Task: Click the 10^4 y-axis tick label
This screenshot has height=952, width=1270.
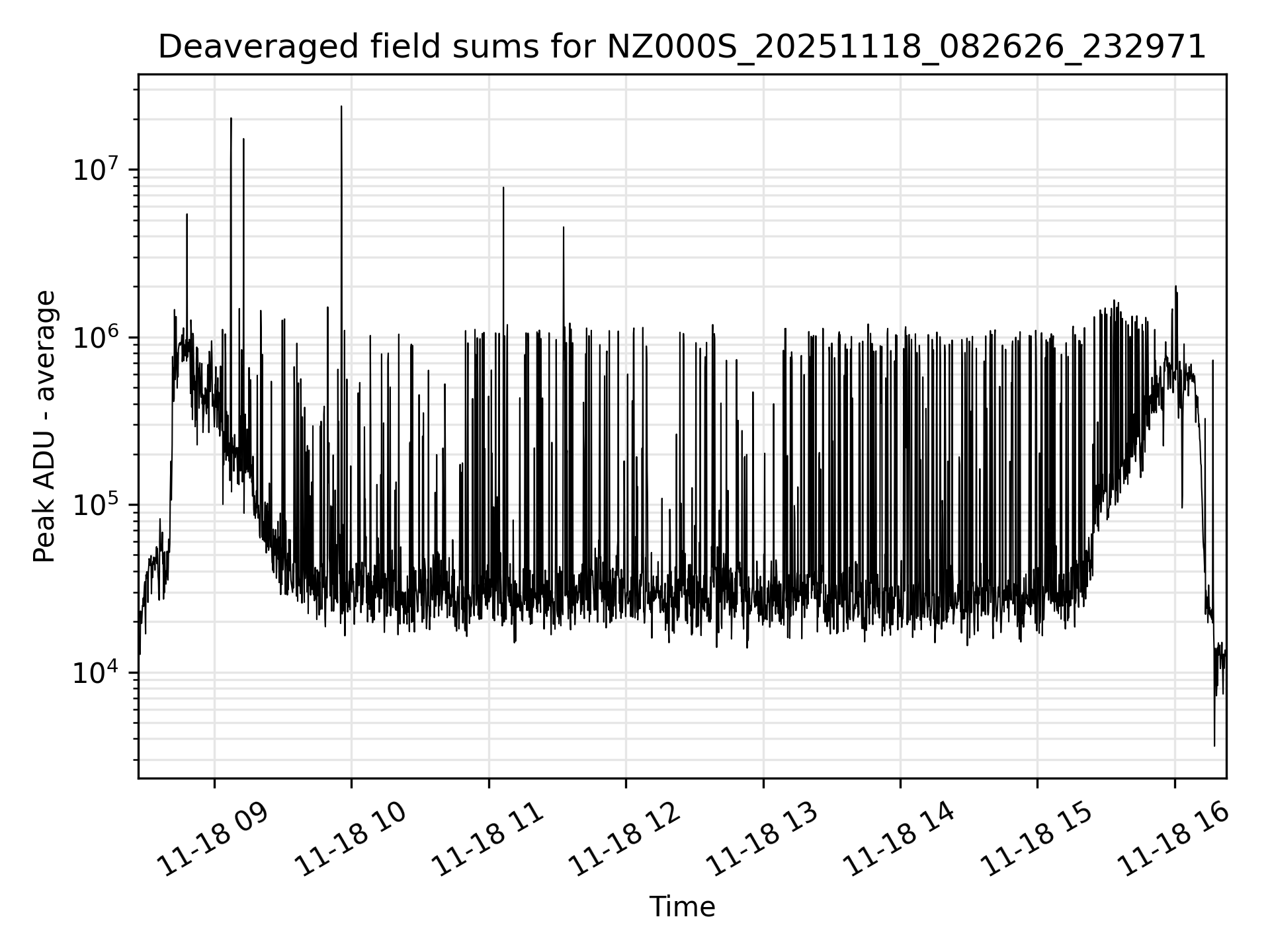Action: 97,674
